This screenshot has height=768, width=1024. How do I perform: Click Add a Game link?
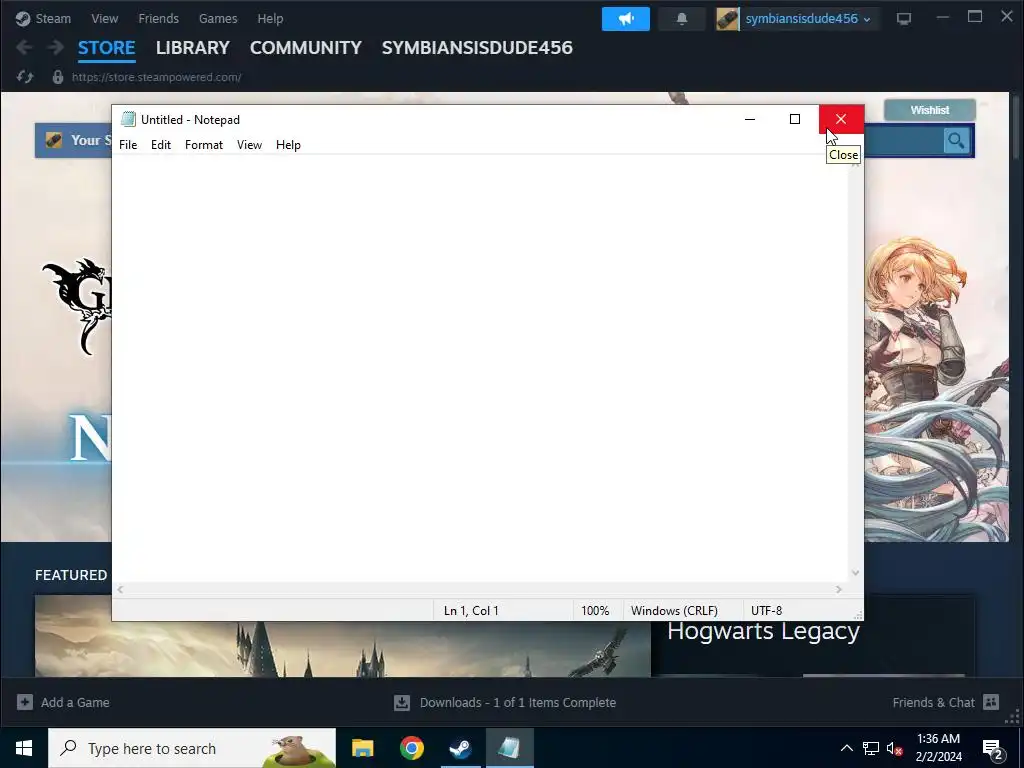tap(75, 703)
